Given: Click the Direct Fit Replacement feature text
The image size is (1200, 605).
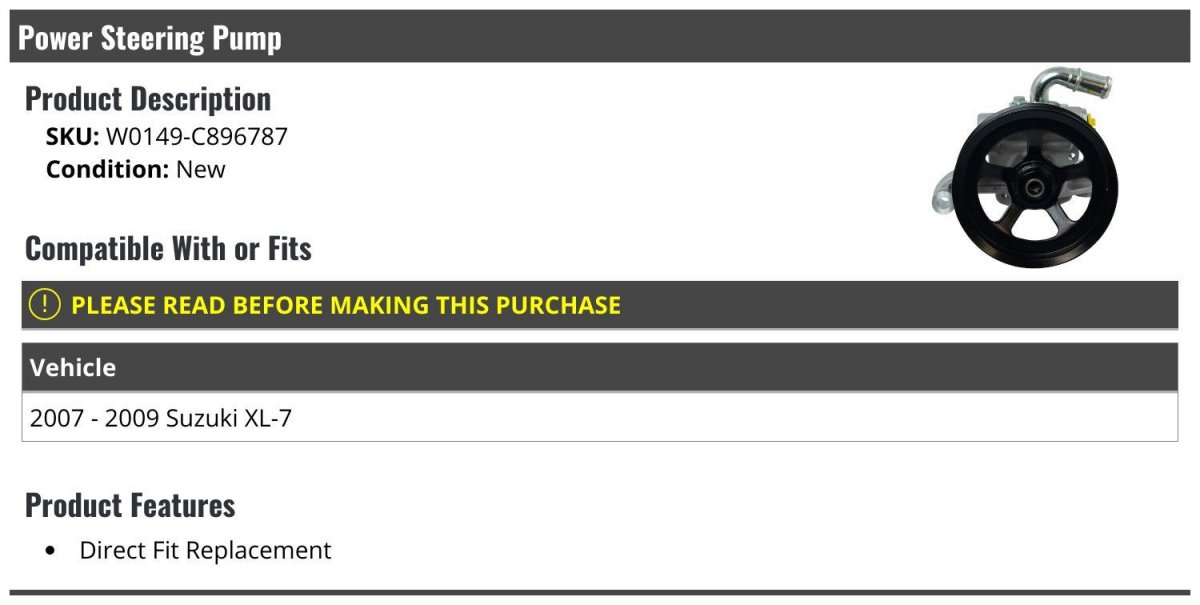Looking at the screenshot, I should pyautogui.click(x=205, y=550).
